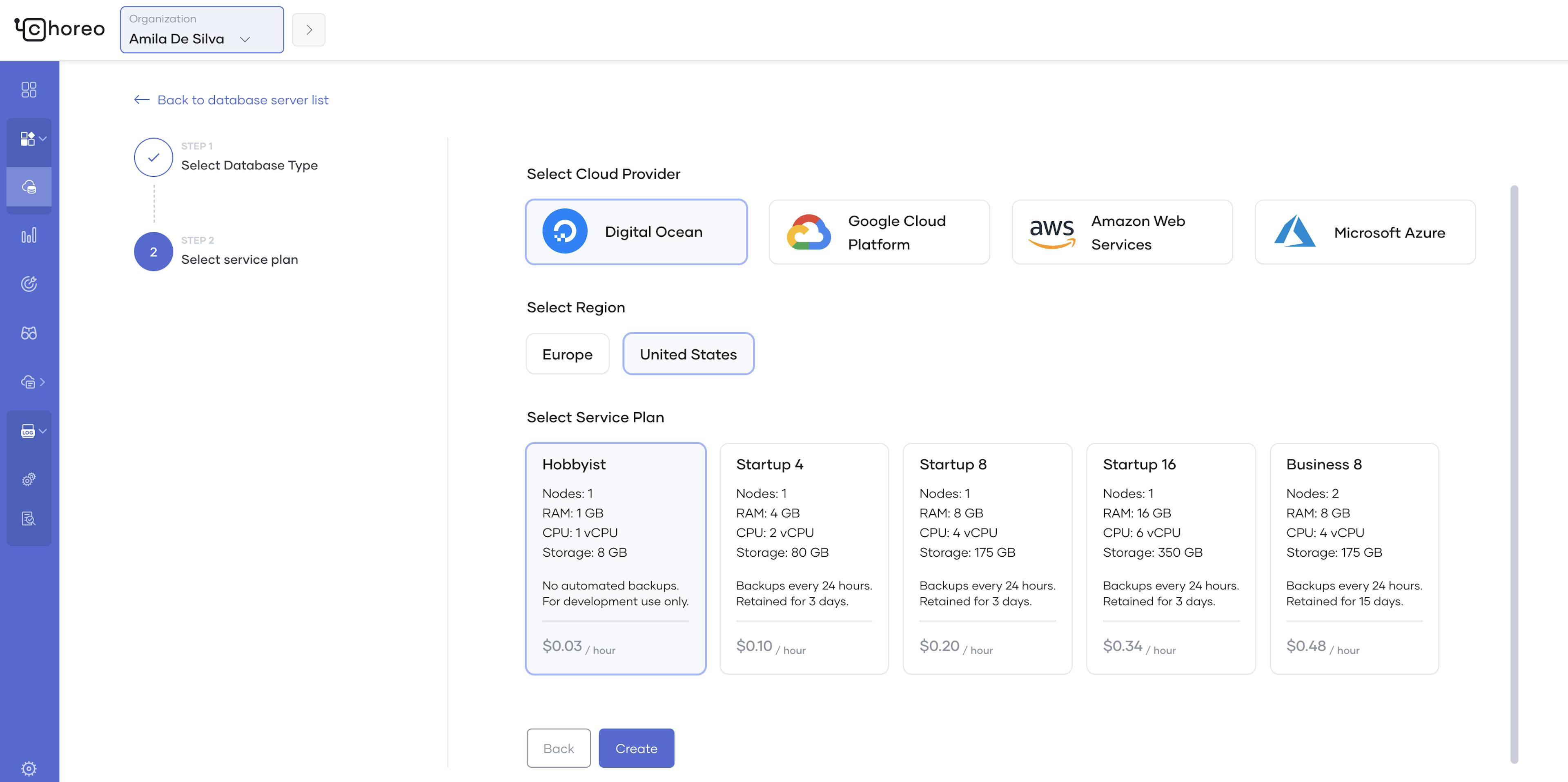Open the binoculars observability icon in sidebar
The width and height of the screenshot is (1568, 782).
(29, 333)
